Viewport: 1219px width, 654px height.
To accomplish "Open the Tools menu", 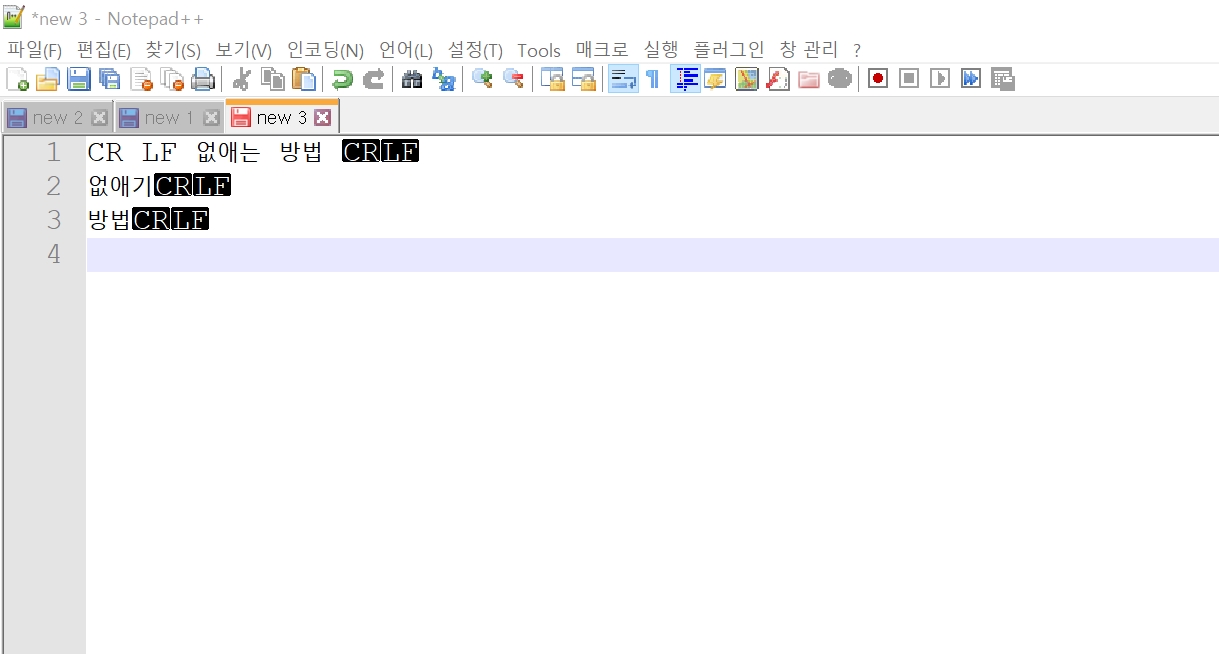I will 539,50.
